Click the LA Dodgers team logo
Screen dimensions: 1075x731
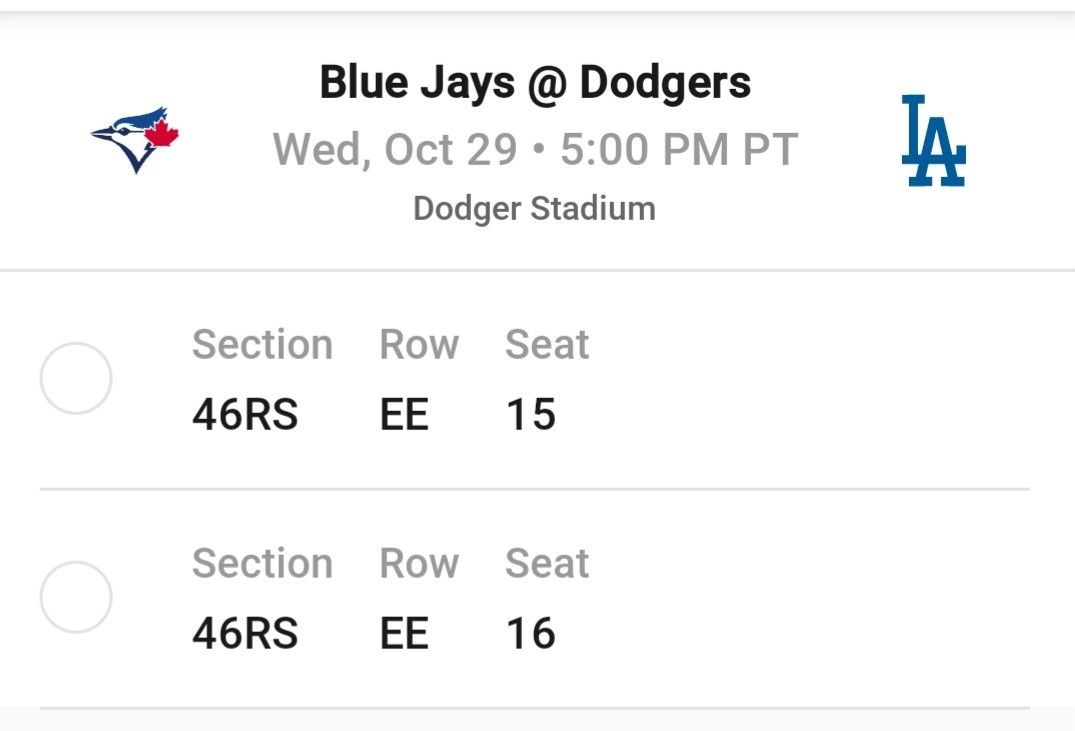point(934,142)
